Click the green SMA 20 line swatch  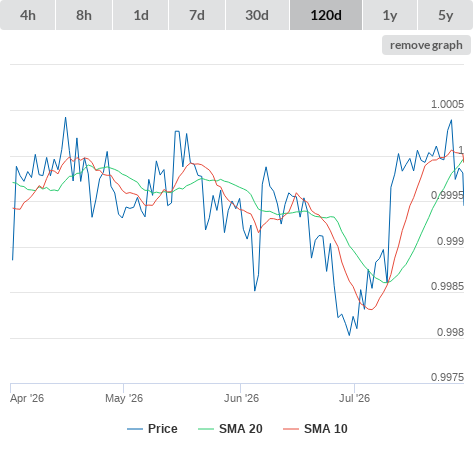point(206,429)
